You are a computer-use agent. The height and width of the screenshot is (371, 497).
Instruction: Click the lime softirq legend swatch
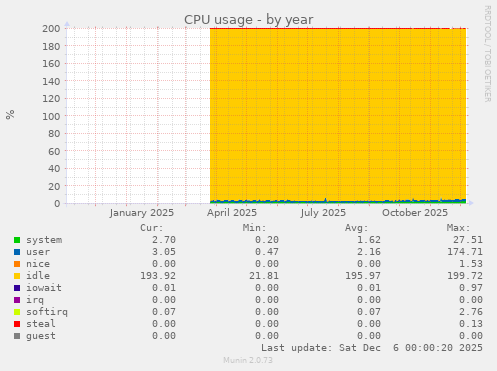point(17,312)
